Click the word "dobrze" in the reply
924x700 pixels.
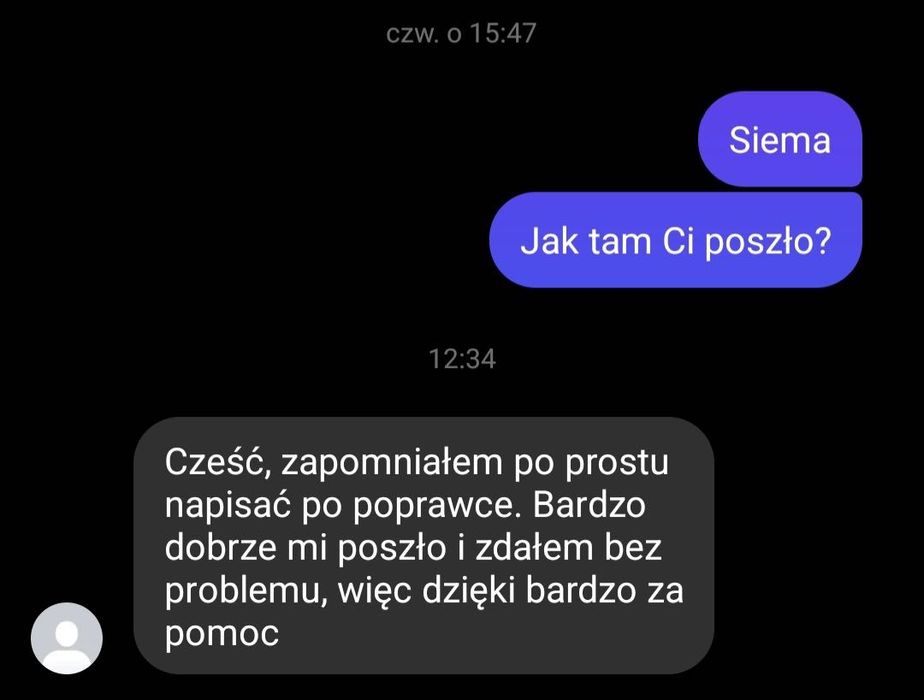click(221, 547)
